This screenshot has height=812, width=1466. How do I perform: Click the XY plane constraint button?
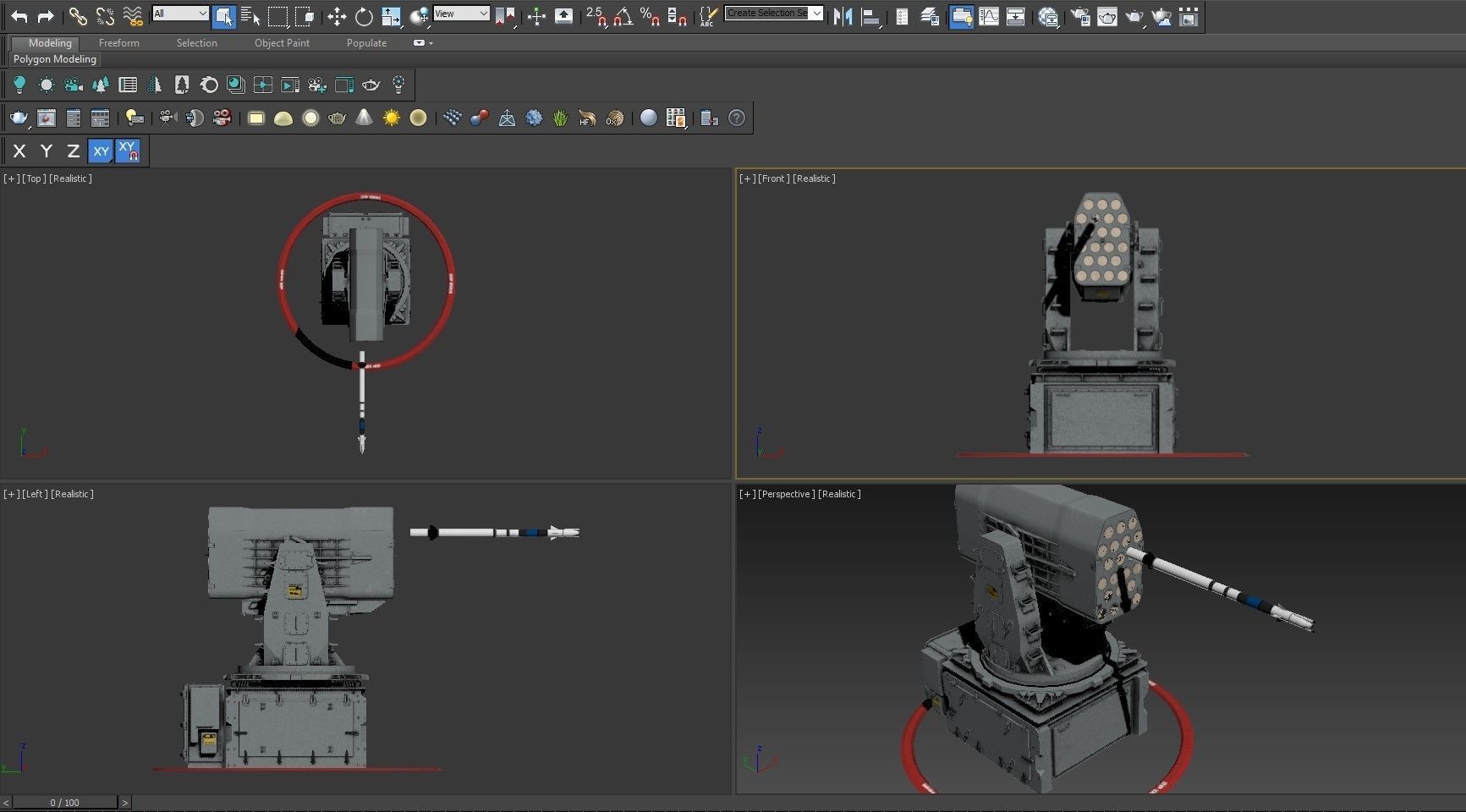101,151
